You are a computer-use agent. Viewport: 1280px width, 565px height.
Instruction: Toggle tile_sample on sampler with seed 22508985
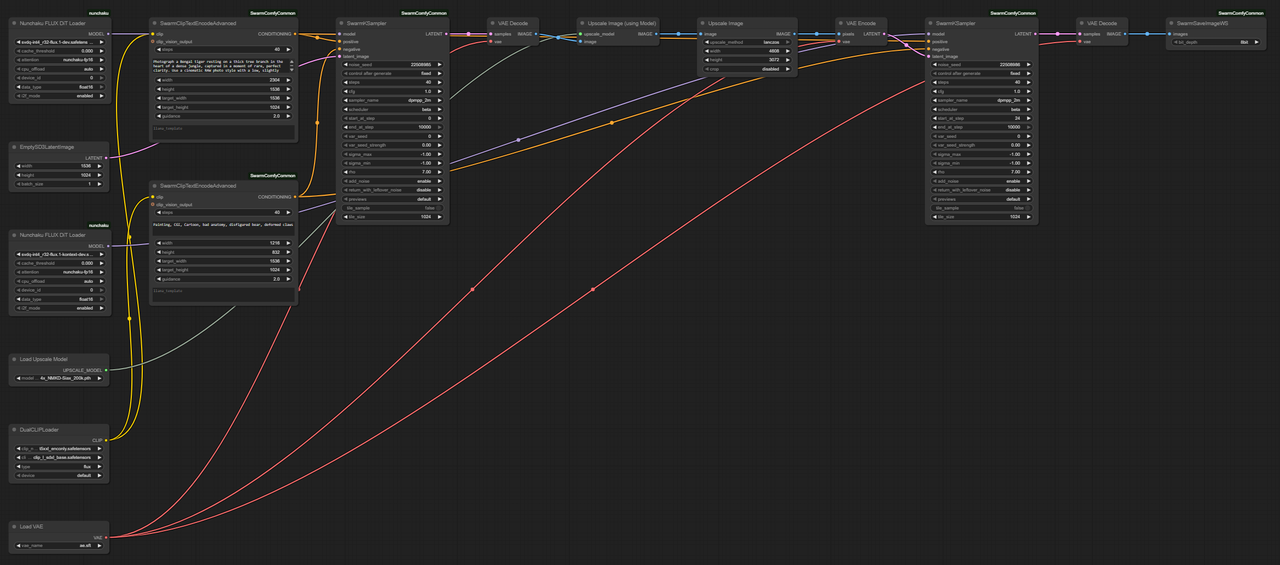pyautogui.click(x=392, y=207)
